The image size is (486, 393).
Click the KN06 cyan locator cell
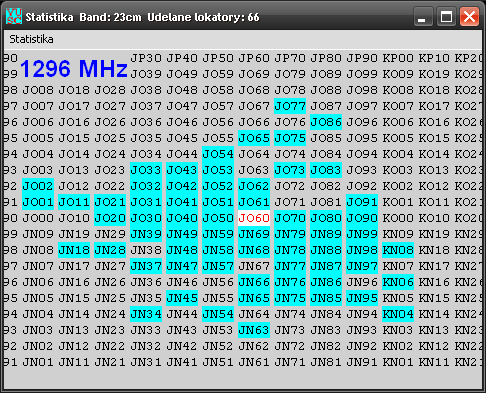click(398, 282)
